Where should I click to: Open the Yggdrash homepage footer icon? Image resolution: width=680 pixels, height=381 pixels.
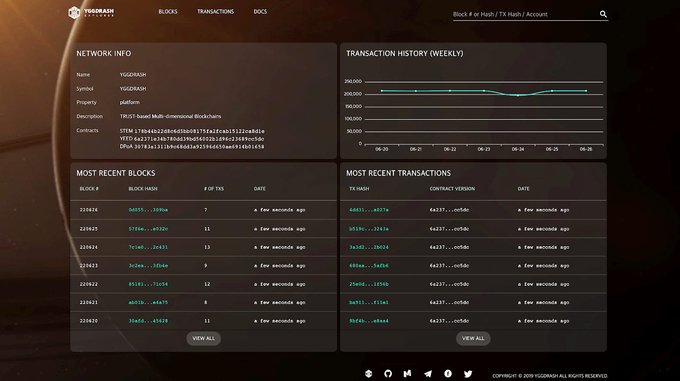(x=368, y=374)
